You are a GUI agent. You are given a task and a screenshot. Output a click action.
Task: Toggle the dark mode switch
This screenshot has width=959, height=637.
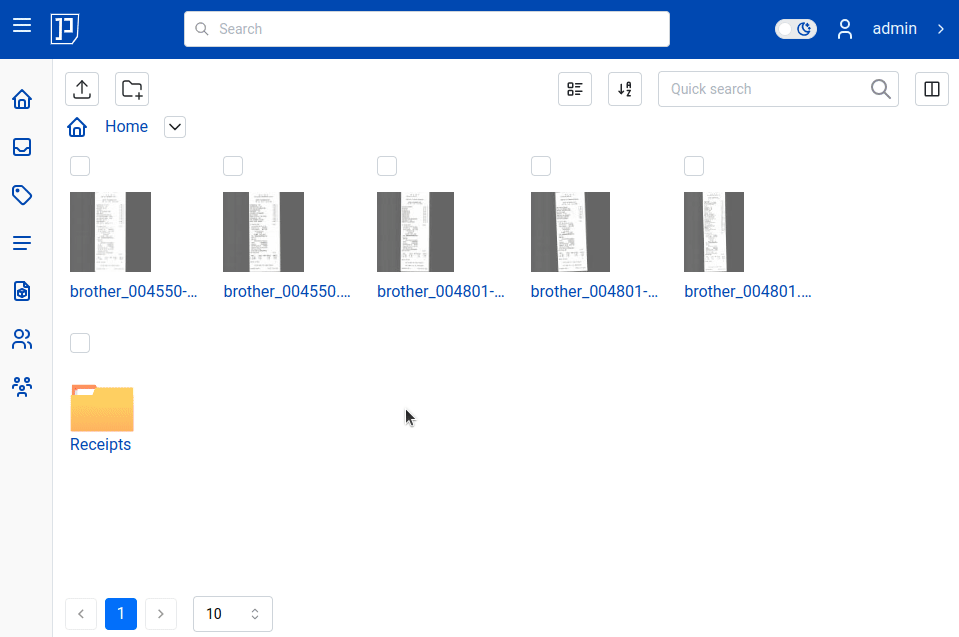pyautogui.click(x=795, y=29)
